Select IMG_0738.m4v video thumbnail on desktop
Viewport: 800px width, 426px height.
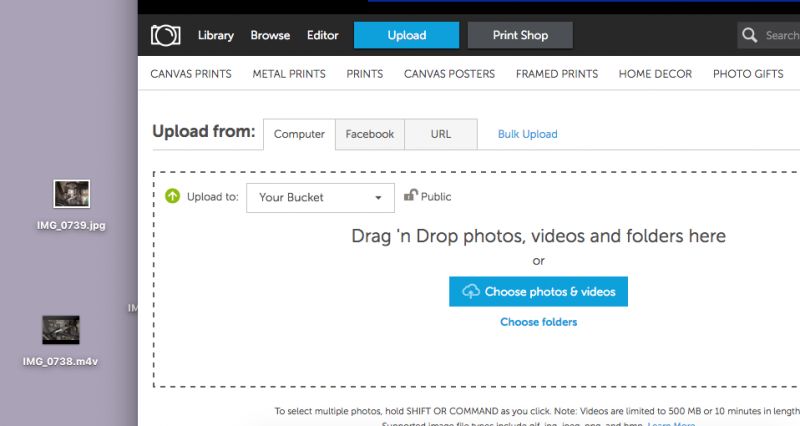pyautogui.click(x=61, y=330)
